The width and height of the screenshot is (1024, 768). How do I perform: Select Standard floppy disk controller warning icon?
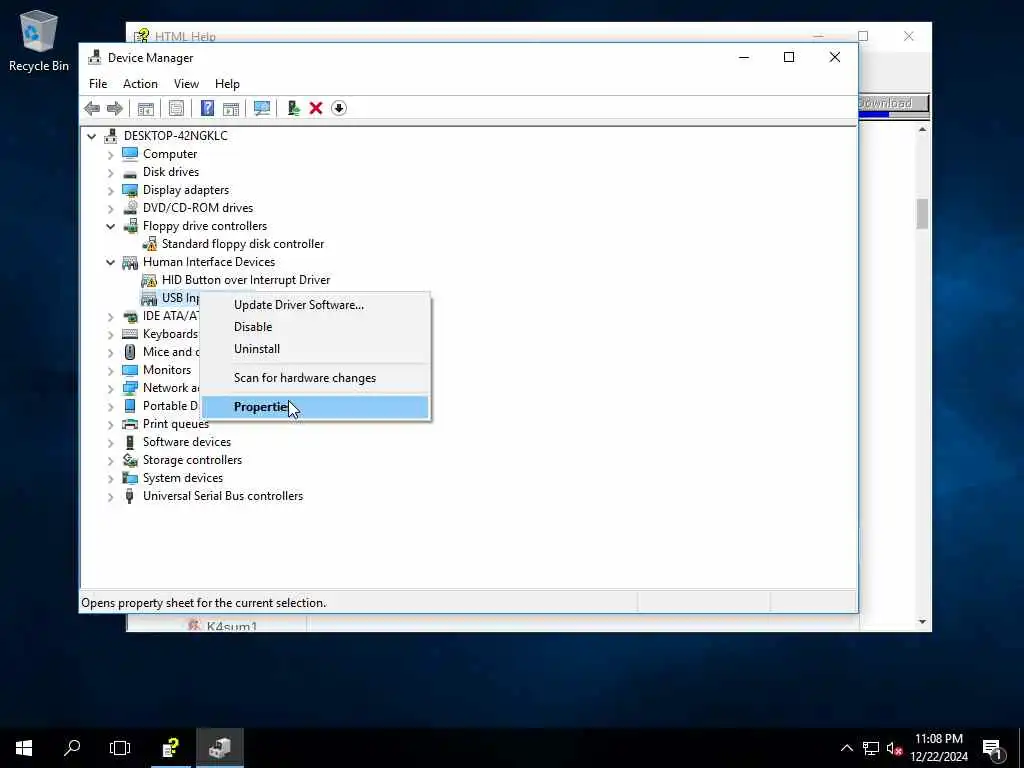point(150,244)
